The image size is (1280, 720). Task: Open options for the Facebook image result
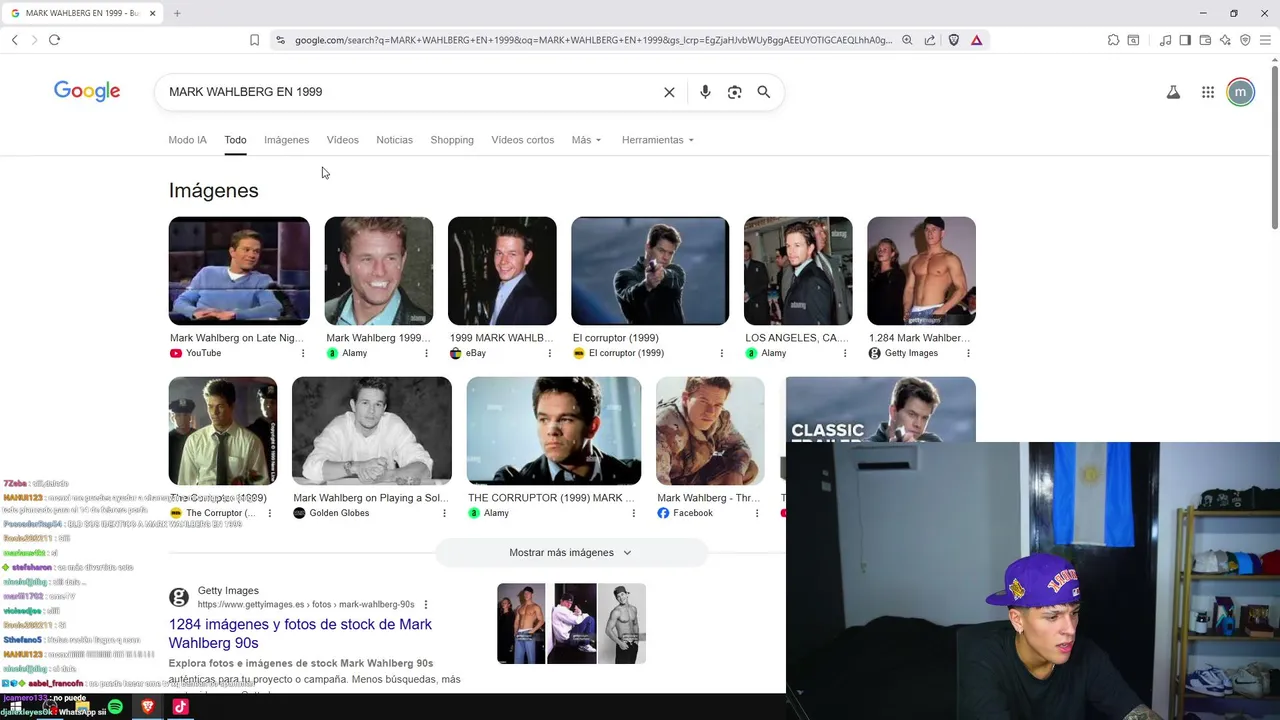coord(757,513)
